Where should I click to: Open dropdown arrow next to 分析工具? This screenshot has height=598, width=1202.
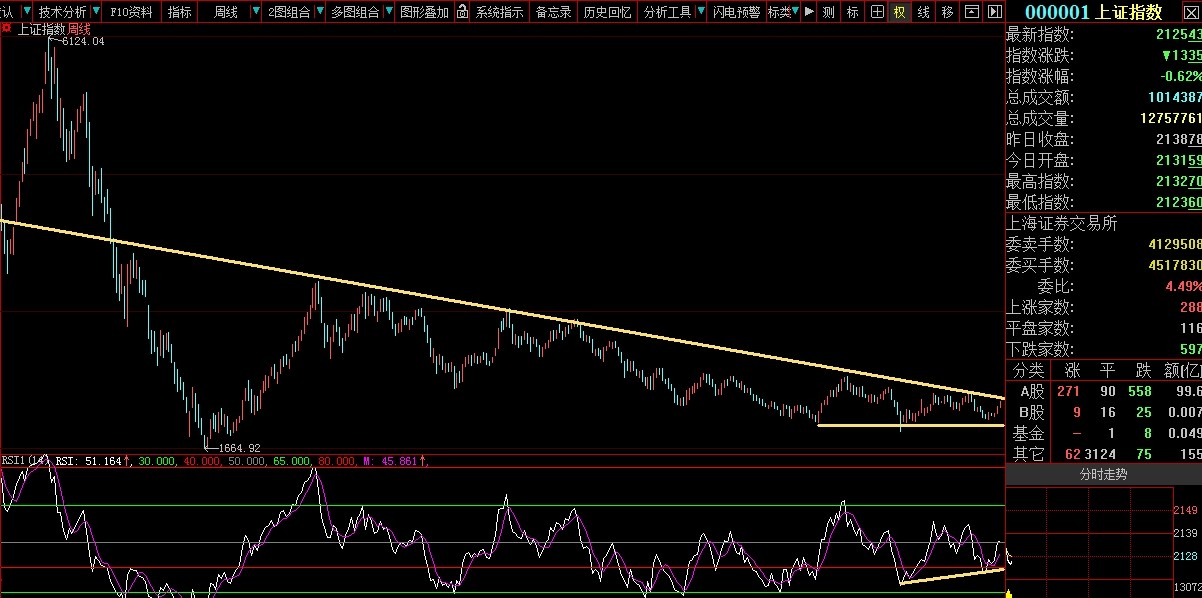tap(700, 12)
